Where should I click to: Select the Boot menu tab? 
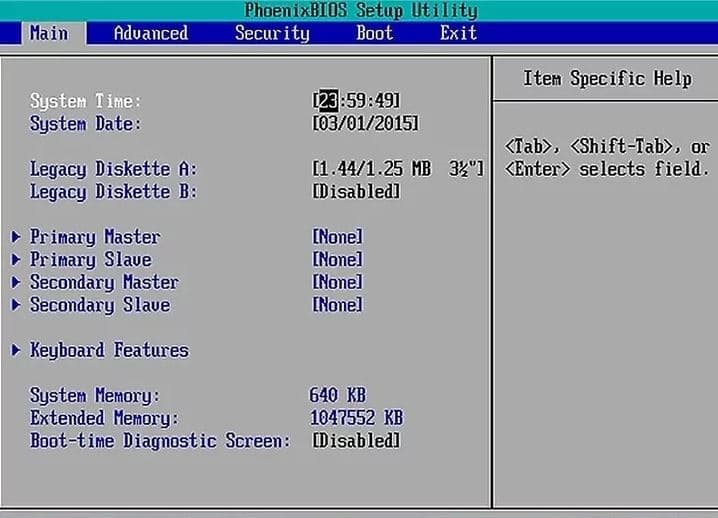pos(374,33)
